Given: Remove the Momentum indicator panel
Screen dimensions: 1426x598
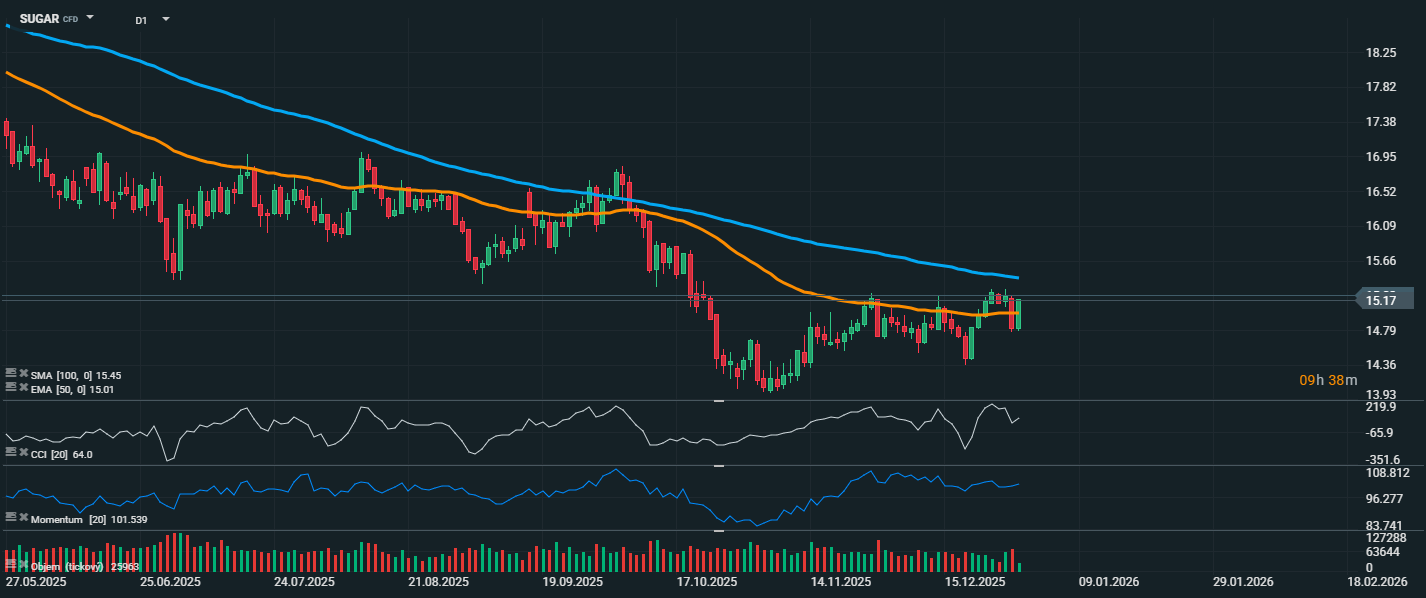Looking at the screenshot, I should 23,518.
